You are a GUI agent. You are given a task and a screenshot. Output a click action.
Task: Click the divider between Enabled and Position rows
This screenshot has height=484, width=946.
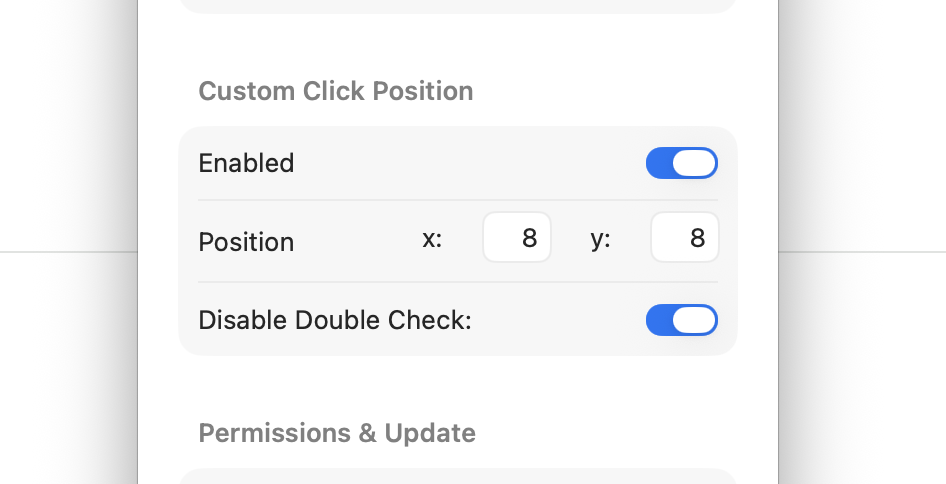point(458,200)
